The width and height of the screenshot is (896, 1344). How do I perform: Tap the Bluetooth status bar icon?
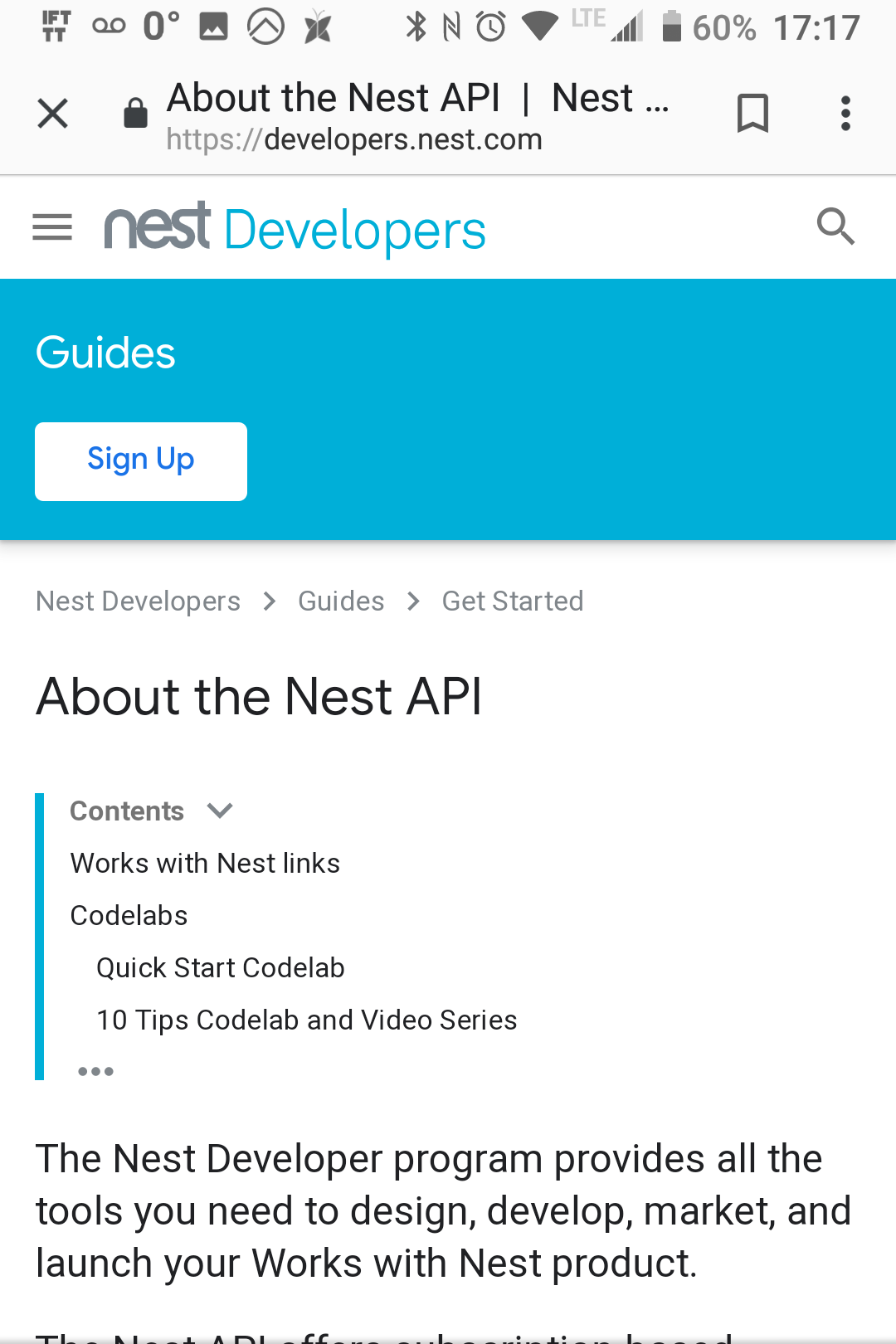click(416, 27)
